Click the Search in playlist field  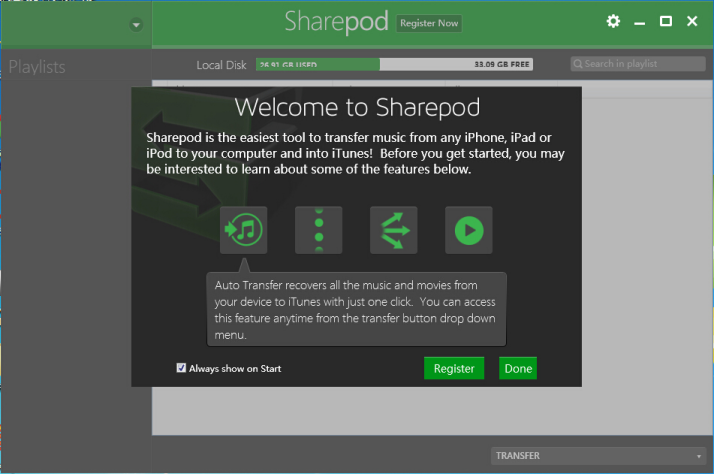point(638,64)
